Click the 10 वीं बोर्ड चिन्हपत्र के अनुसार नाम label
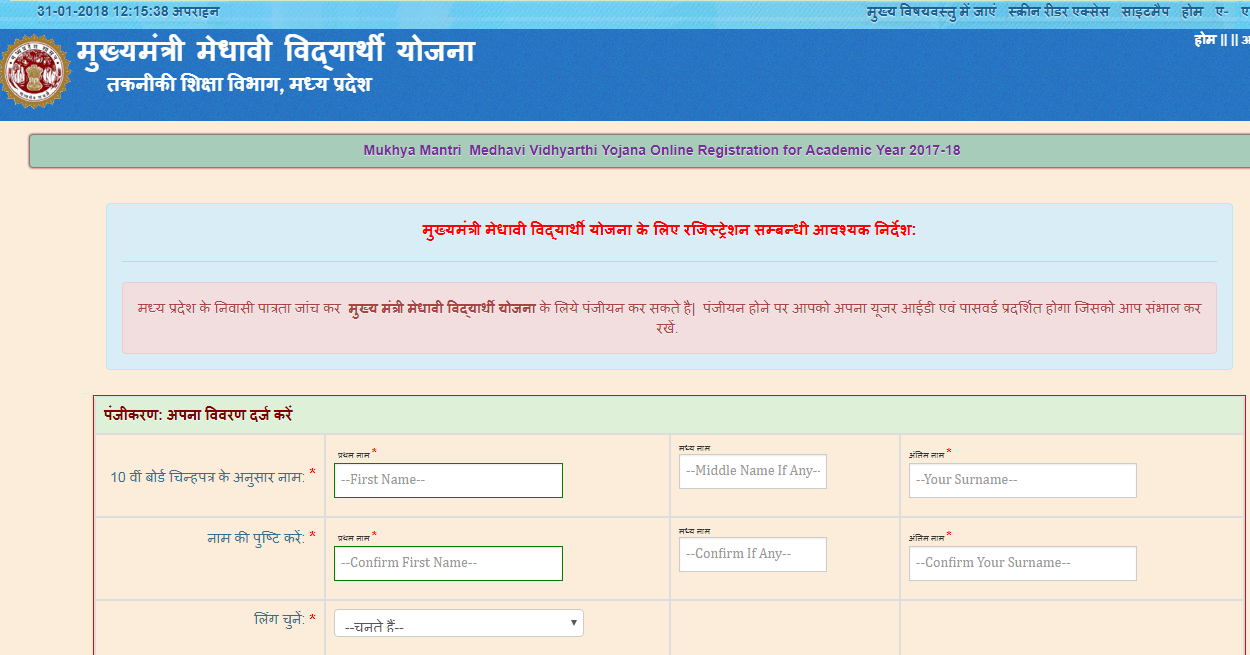Image resolution: width=1250 pixels, height=655 pixels. coord(207,477)
